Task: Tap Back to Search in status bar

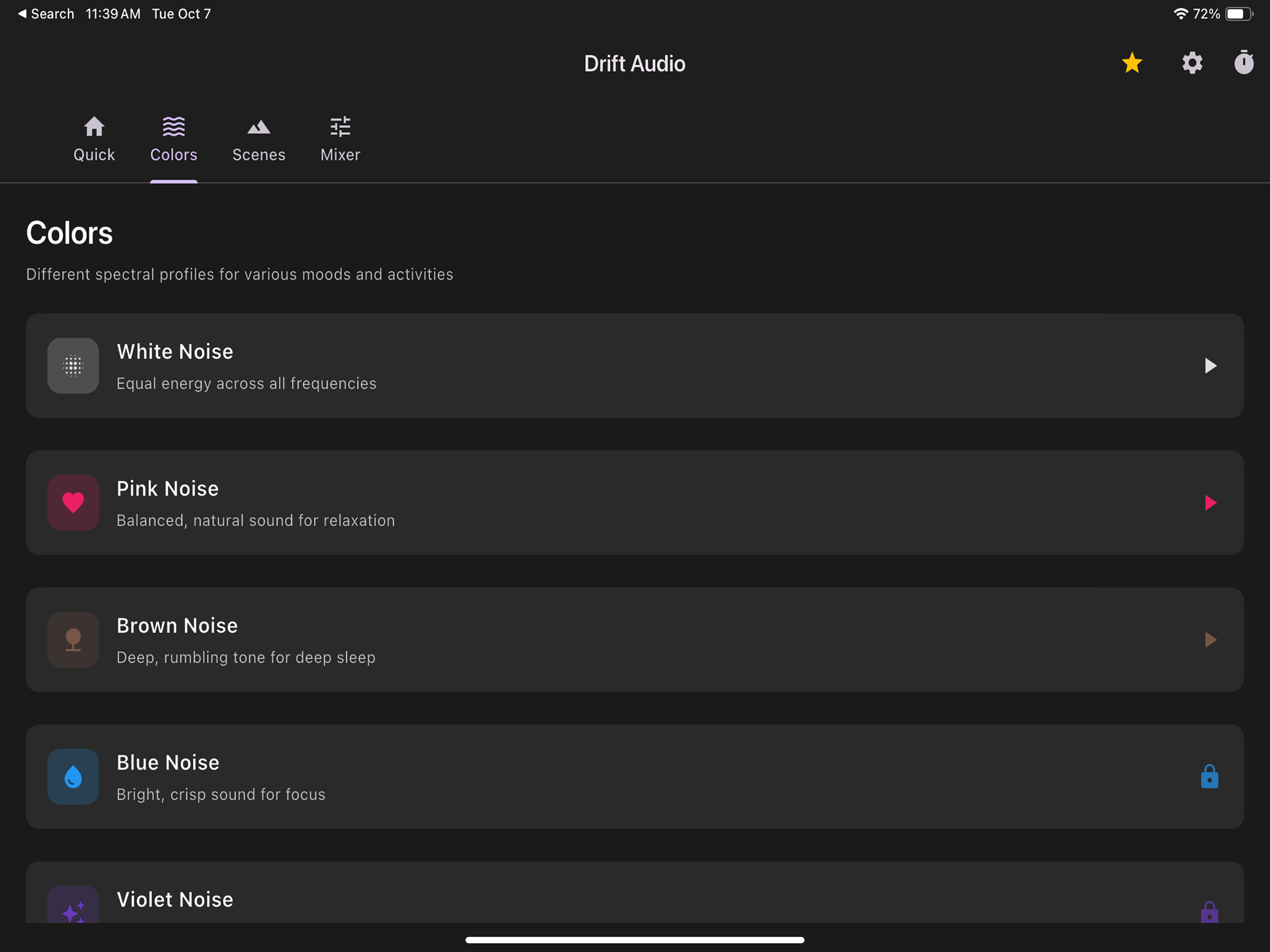Action: point(46,14)
